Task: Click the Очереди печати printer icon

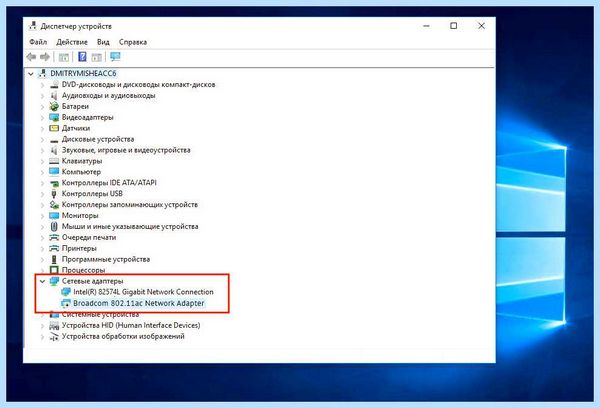Action: coord(54,238)
